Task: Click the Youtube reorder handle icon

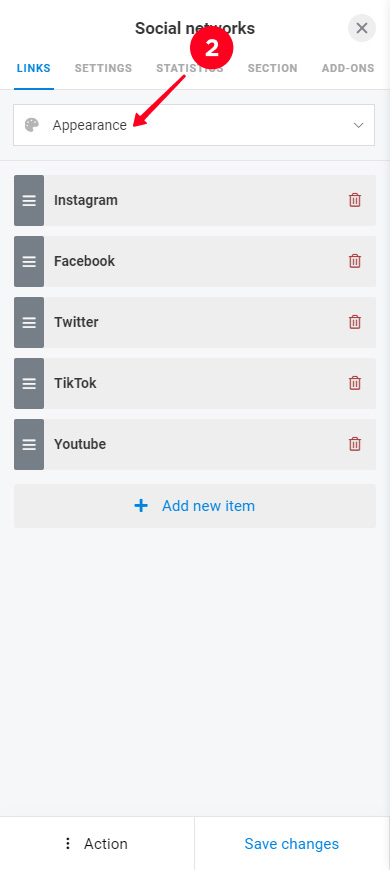Action: click(29, 444)
